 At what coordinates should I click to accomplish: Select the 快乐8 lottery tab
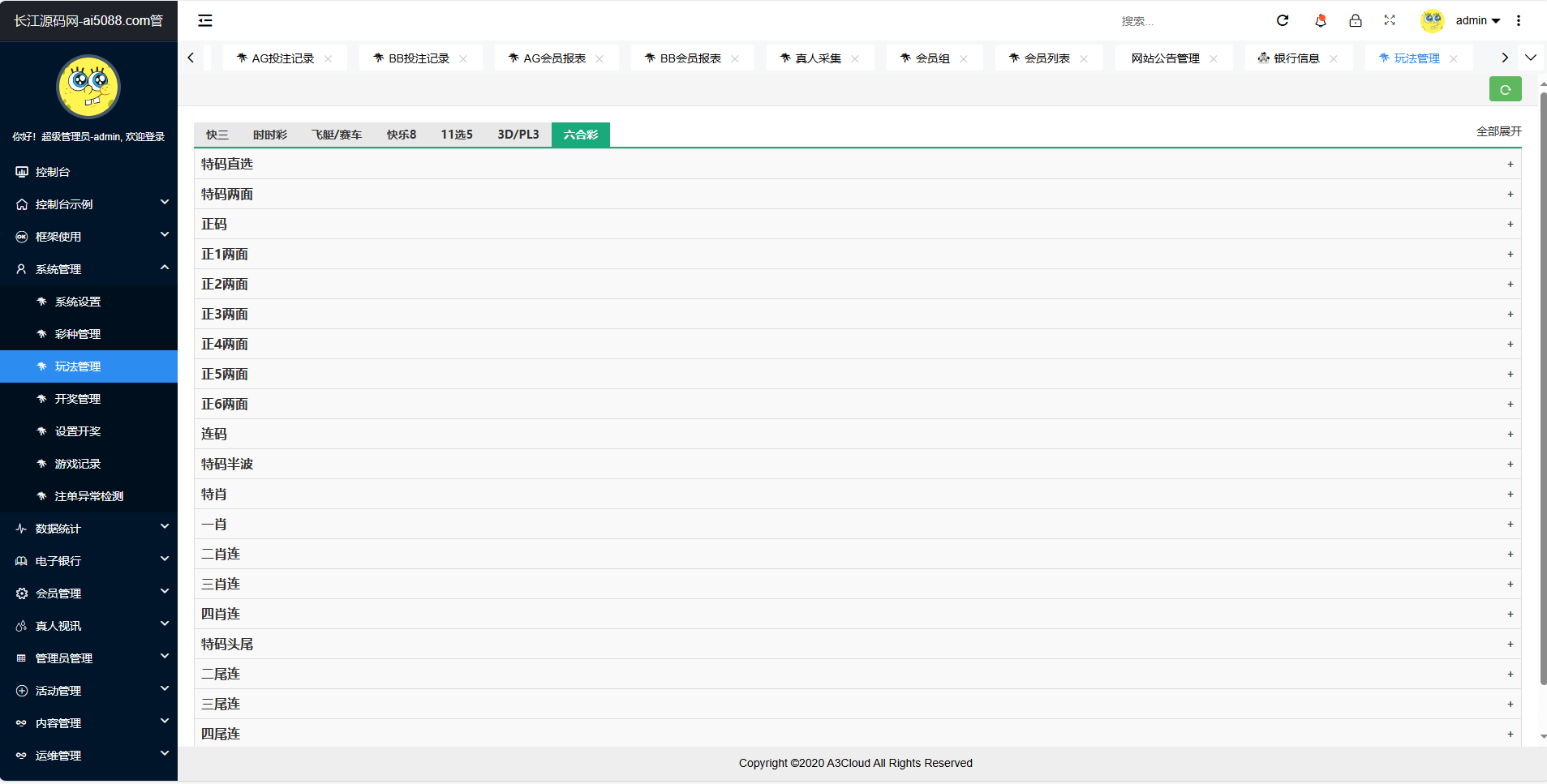coord(402,135)
